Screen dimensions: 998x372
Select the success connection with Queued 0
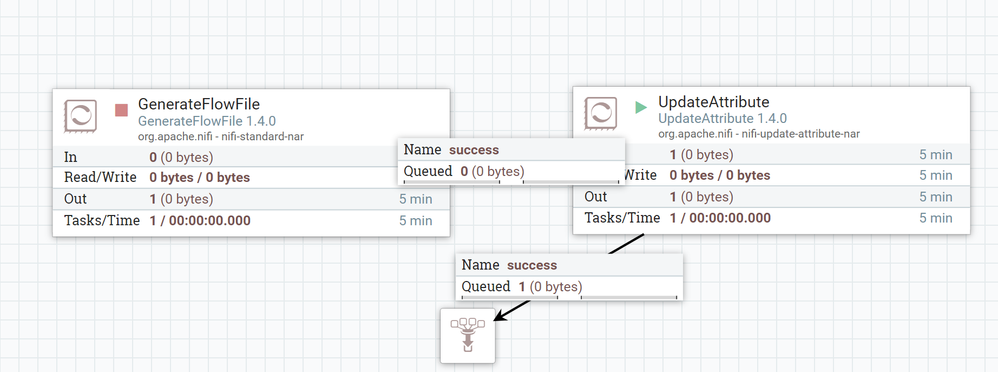pyautogui.click(x=511, y=161)
